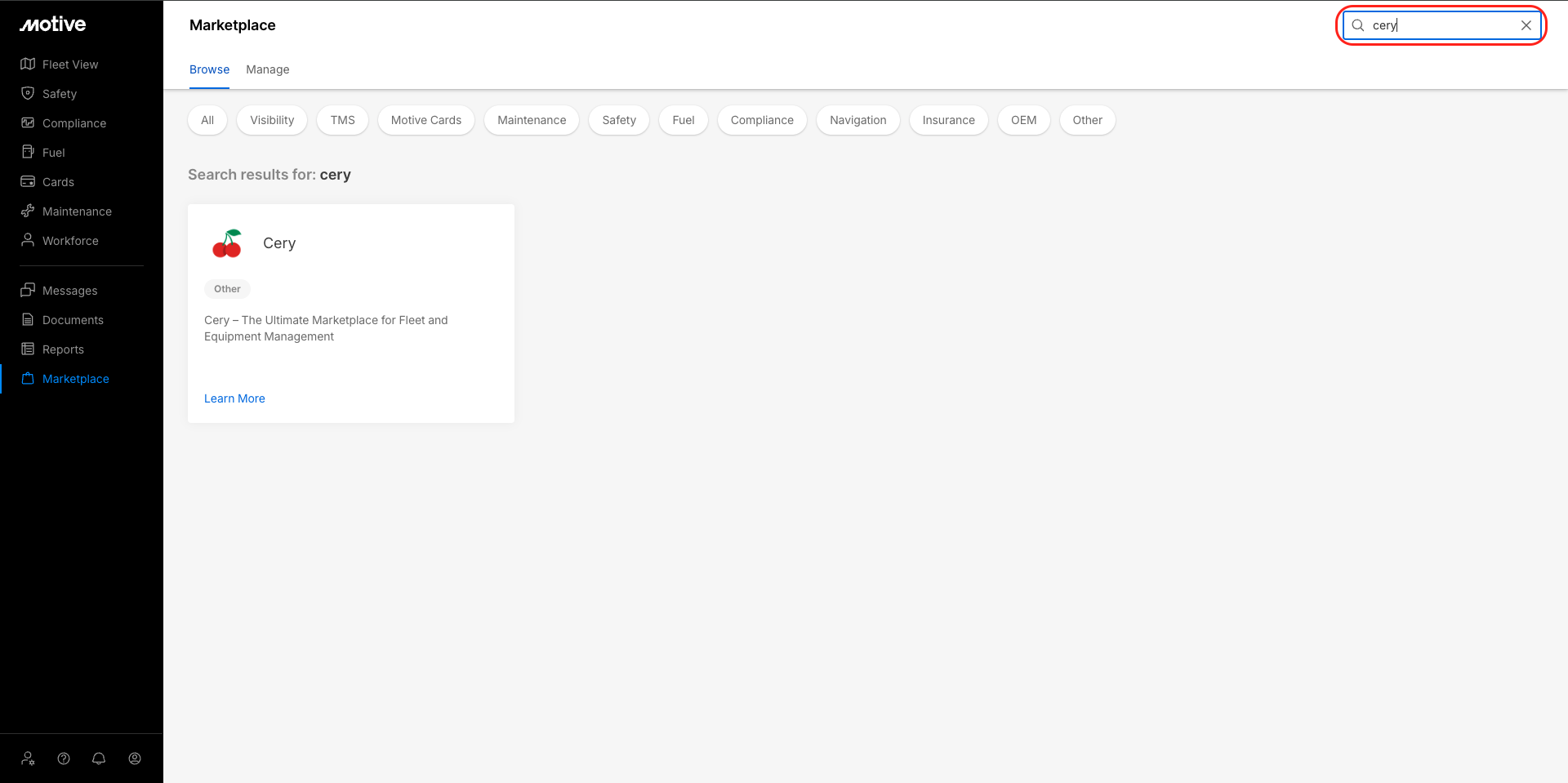Click the Messages icon in sidebar
This screenshot has height=783, width=1568.
(28, 290)
